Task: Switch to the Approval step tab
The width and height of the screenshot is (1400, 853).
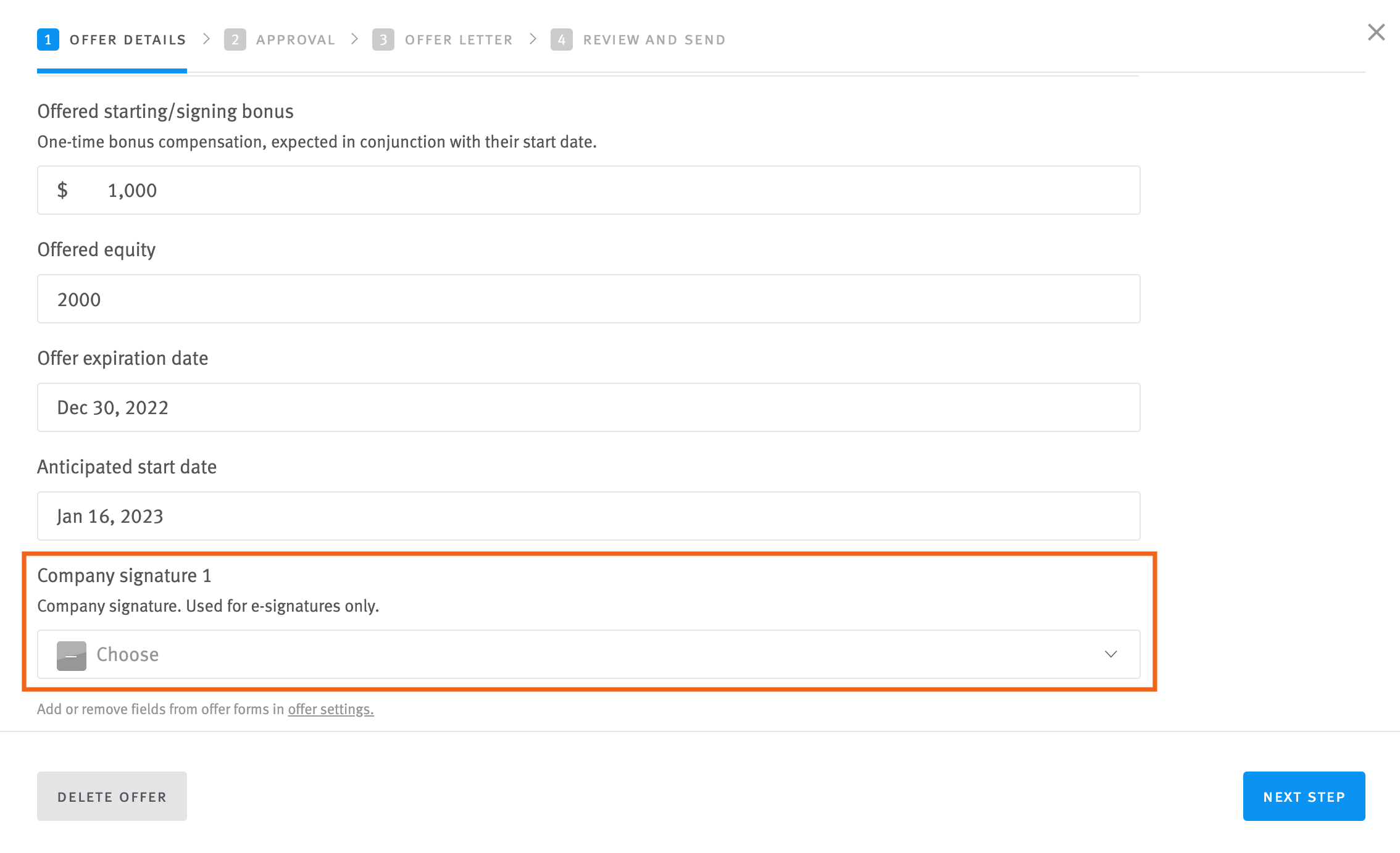Action: tap(296, 40)
